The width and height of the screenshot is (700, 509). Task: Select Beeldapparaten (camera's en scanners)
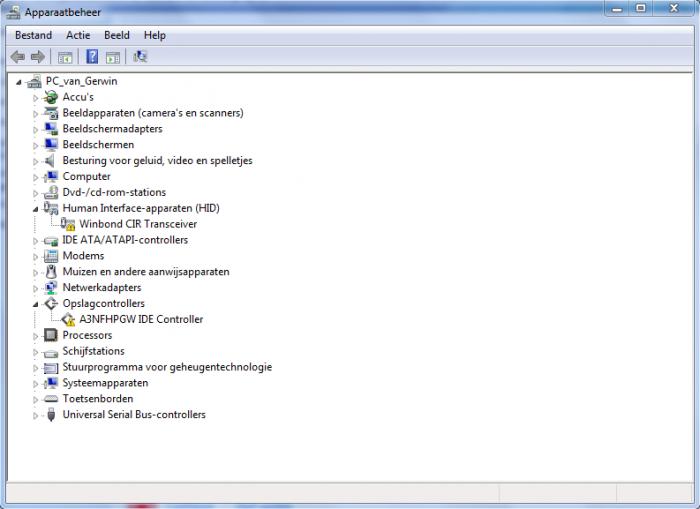(153, 113)
